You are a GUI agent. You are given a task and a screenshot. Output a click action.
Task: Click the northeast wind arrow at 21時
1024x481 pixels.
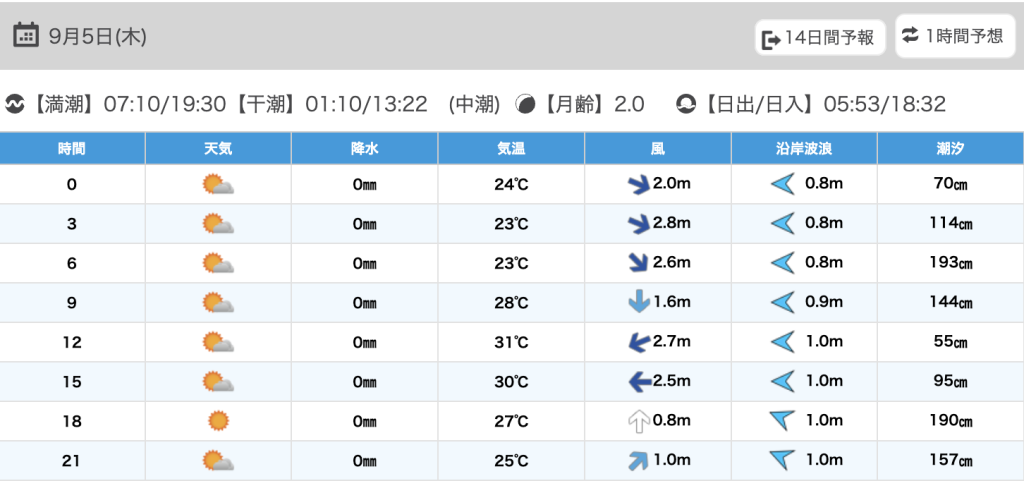636,460
